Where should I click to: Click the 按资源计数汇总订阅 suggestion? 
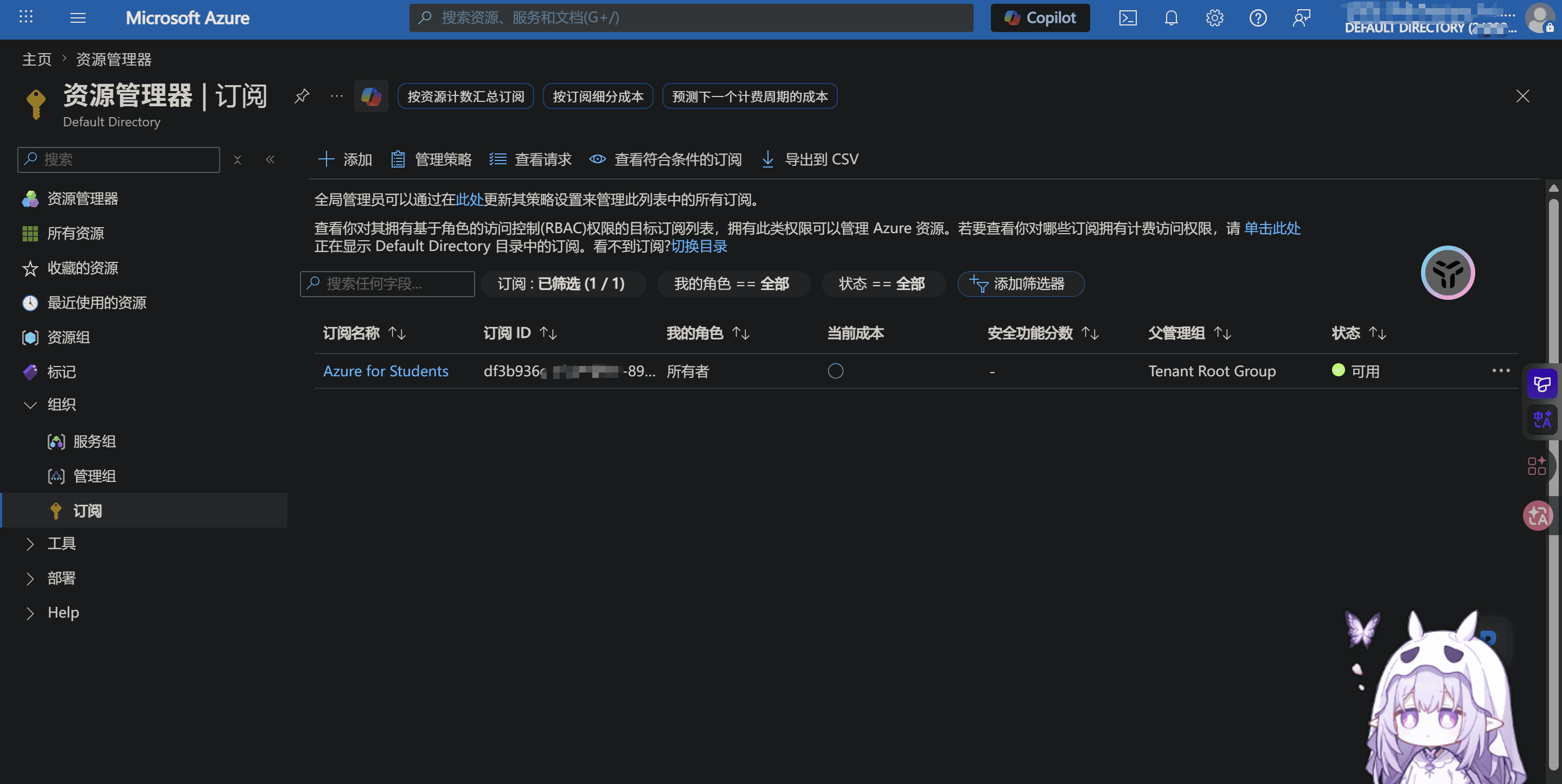click(x=466, y=97)
